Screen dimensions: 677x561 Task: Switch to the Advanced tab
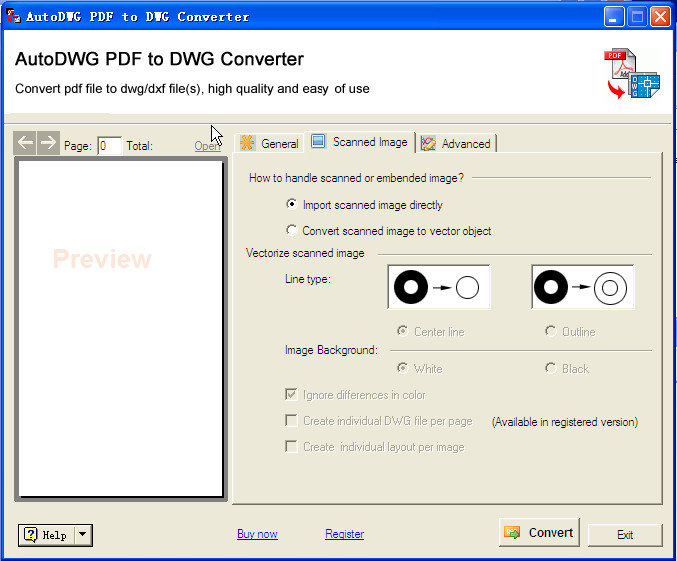pos(456,143)
